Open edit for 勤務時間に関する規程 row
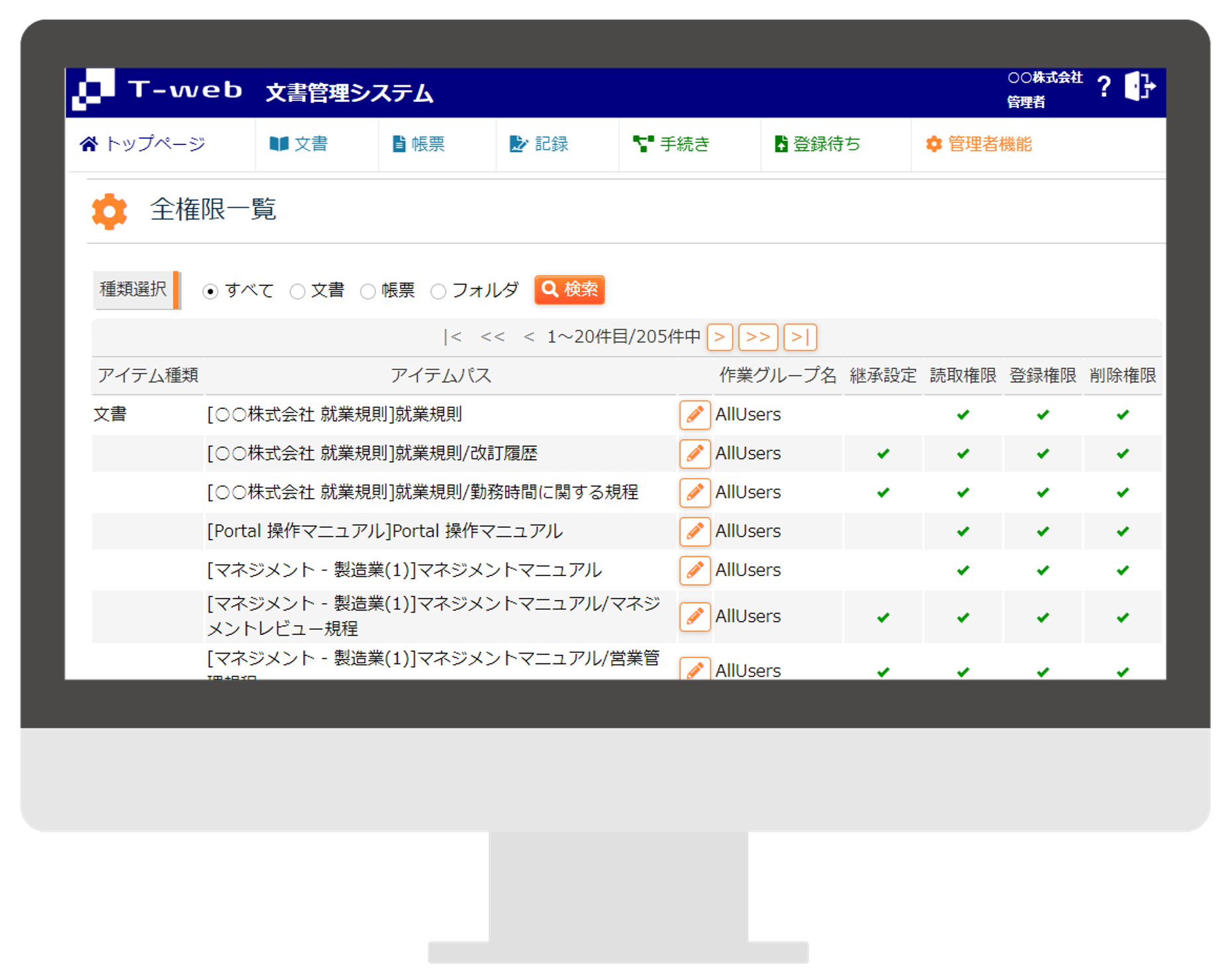 pos(694,493)
